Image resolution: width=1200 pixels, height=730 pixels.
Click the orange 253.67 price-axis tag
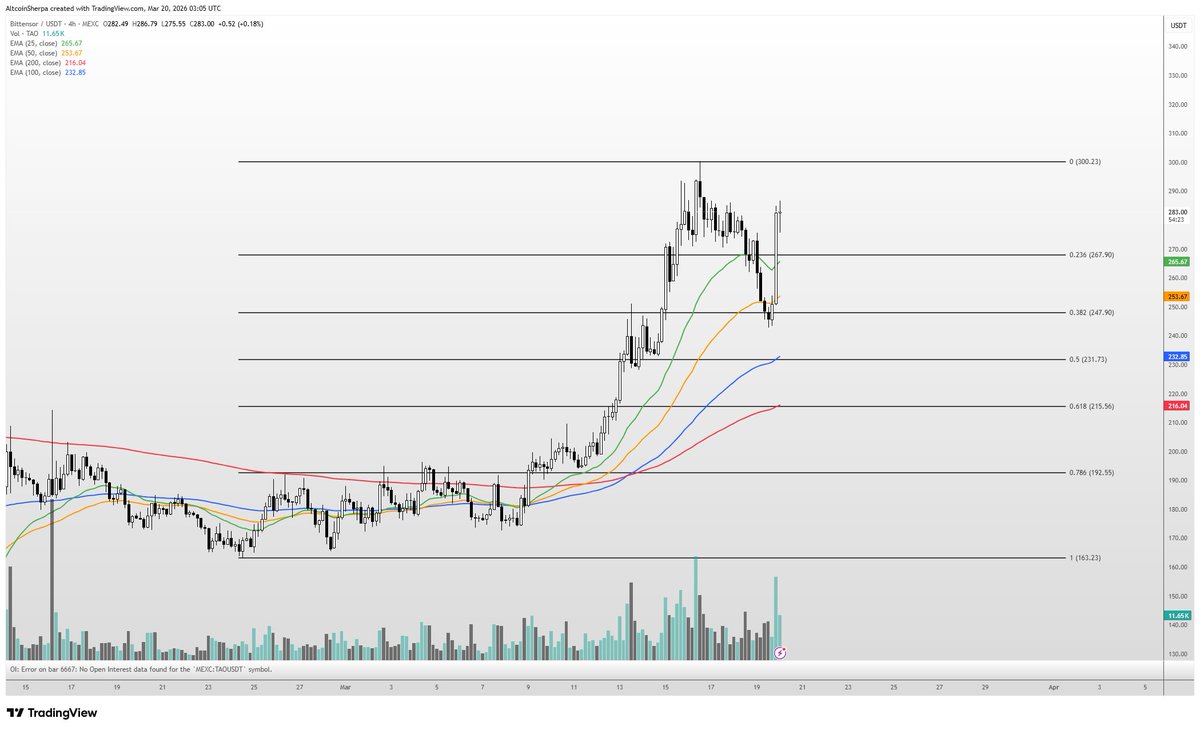click(1177, 296)
